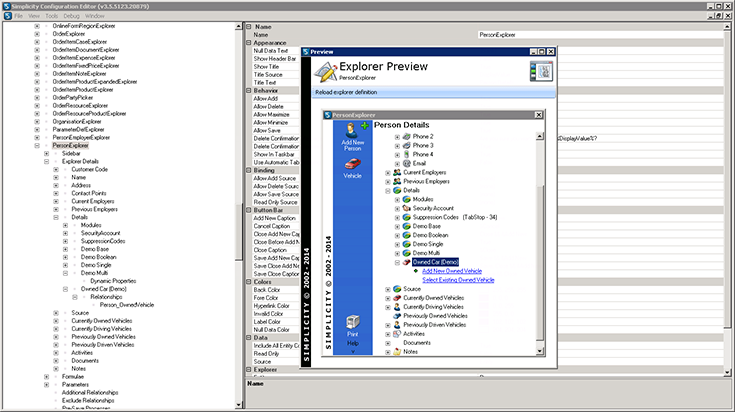Click the Help button in preview sidebar
735x412 pixels.
(x=352, y=343)
